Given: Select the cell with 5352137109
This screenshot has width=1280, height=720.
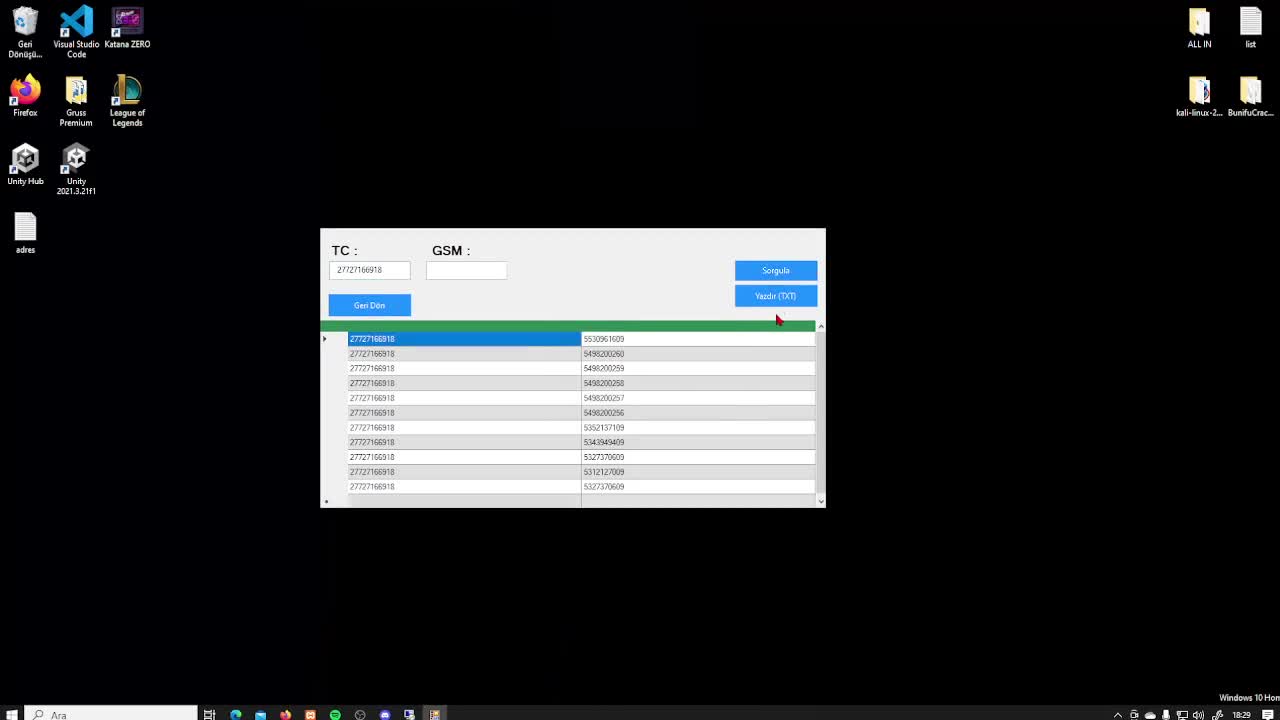Looking at the screenshot, I should pos(698,428).
